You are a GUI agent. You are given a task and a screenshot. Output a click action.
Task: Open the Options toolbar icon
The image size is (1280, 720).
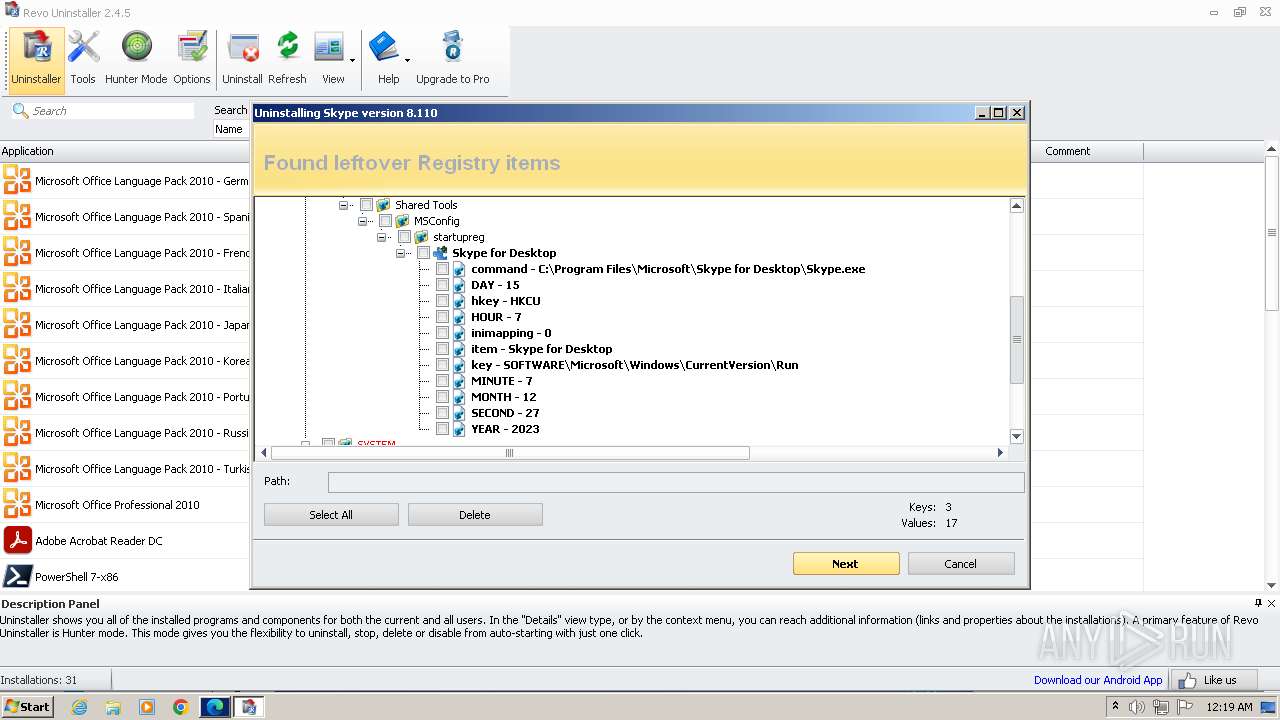(191, 58)
